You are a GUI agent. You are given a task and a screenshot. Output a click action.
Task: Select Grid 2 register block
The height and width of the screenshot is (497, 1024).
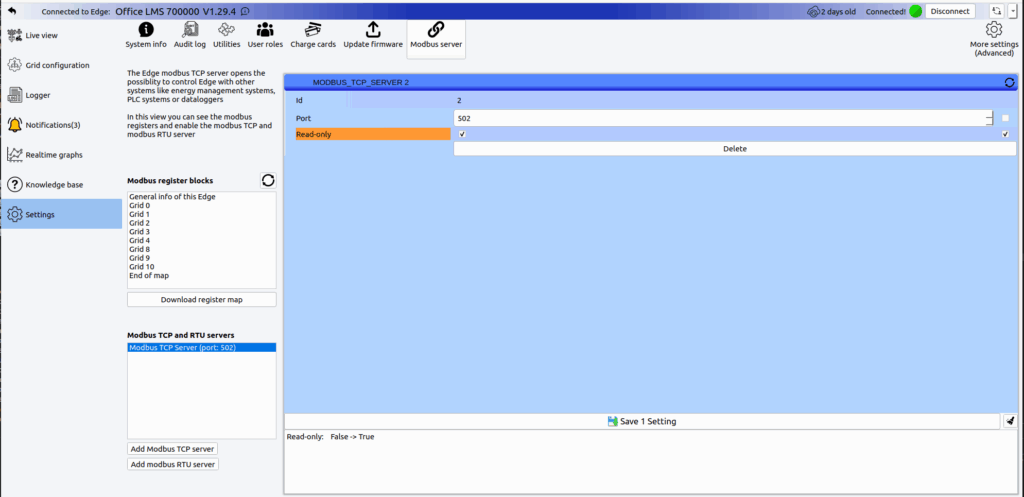click(139, 223)
